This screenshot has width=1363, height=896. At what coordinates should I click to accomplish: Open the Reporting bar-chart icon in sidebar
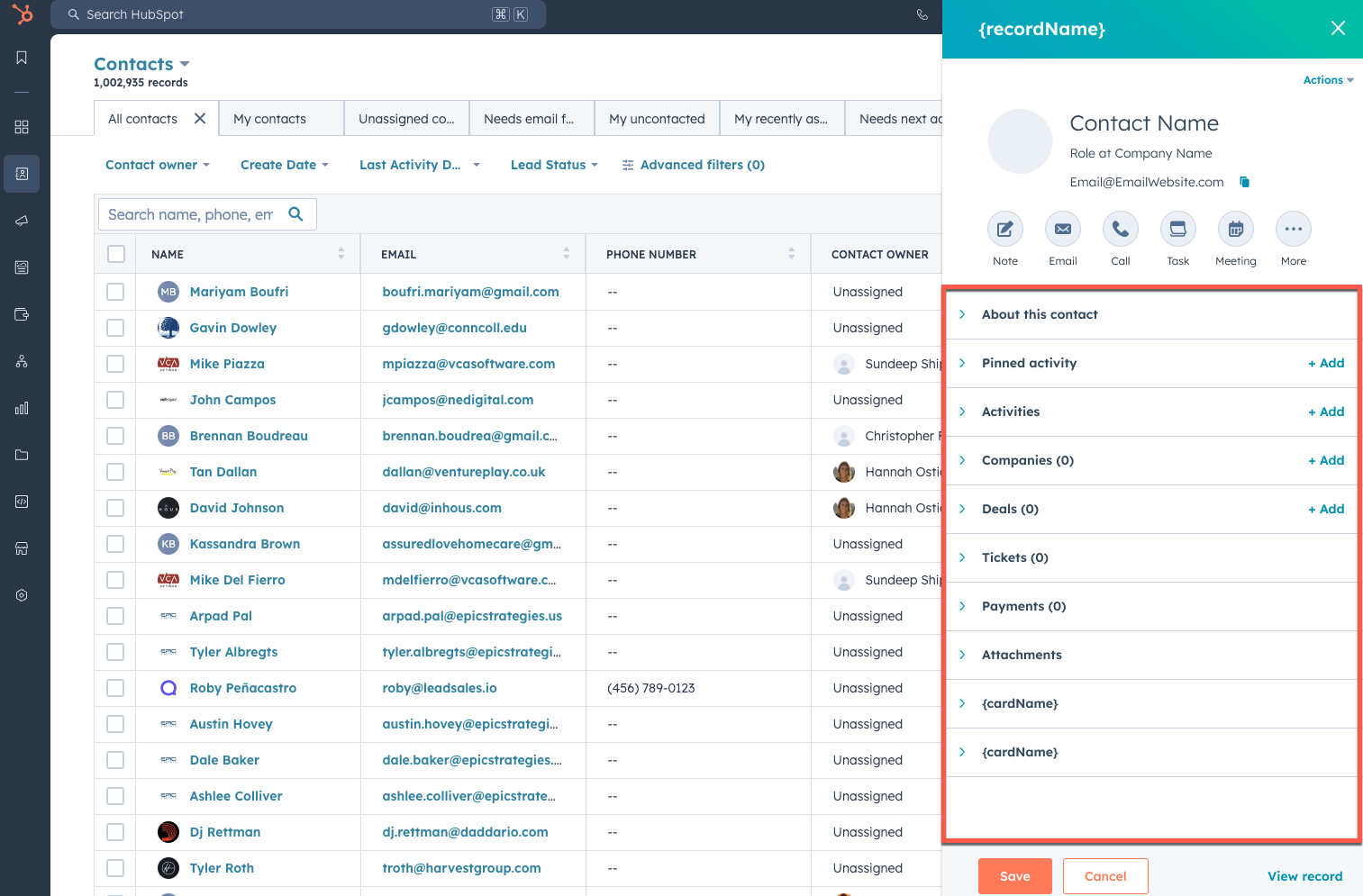tap(22, 408)
